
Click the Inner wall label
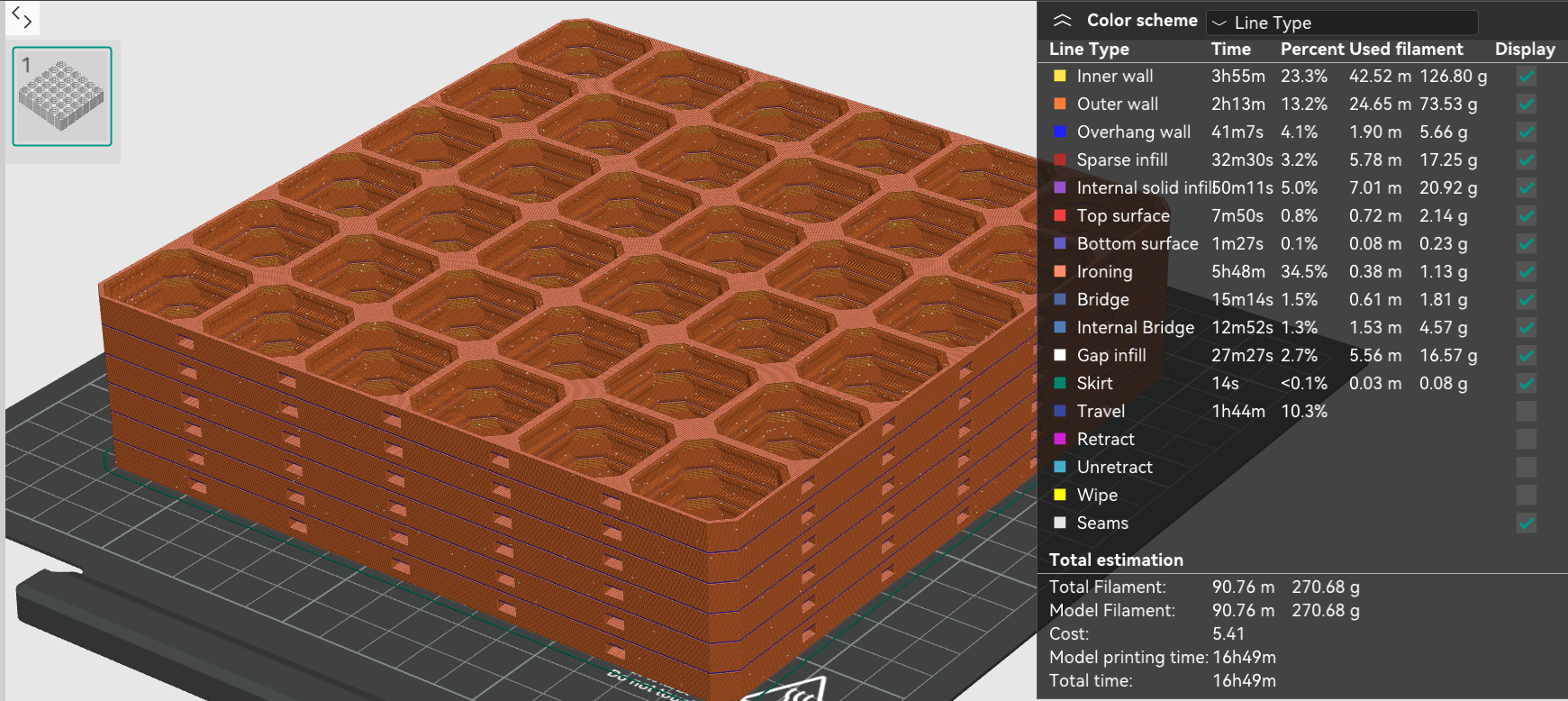1115,77
